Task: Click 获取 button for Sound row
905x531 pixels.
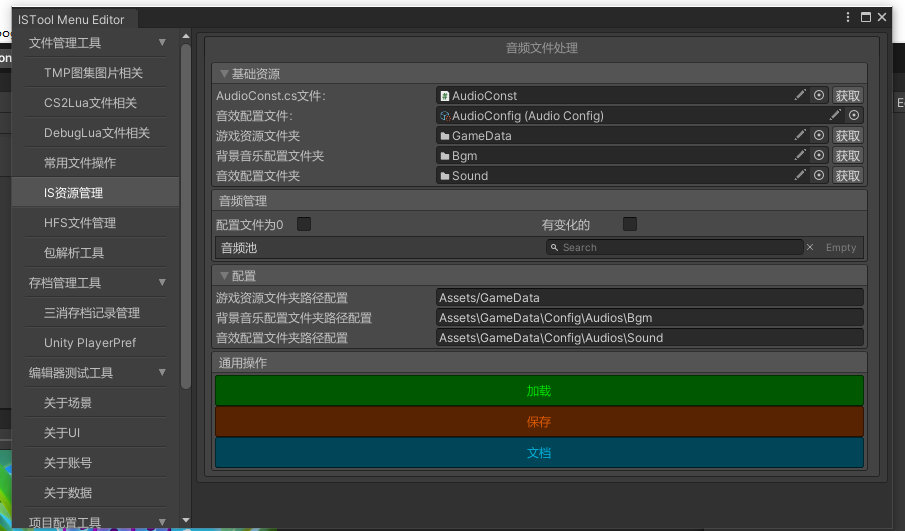Action: tap(847, 175)
